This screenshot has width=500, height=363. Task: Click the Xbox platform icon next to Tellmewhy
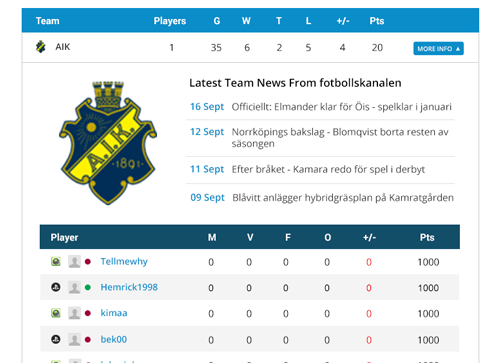(x=56, y=261)
